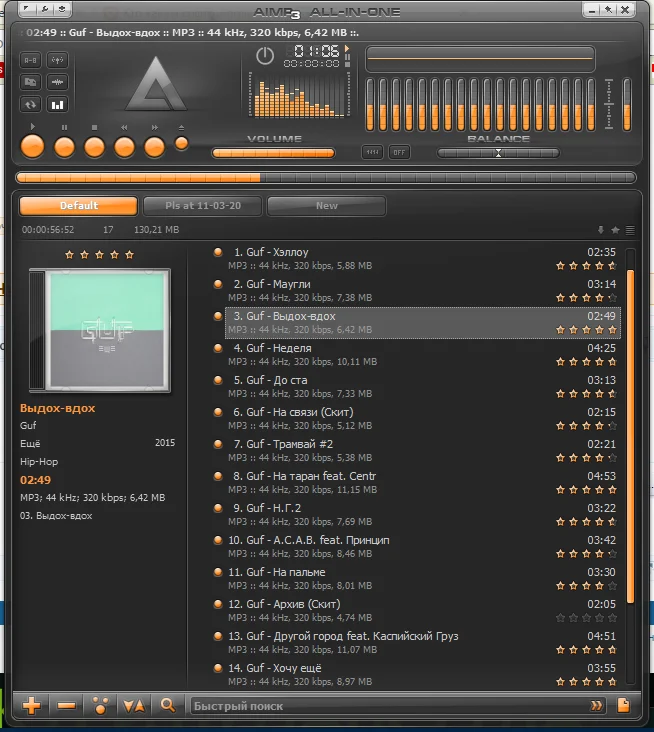This screenshot has width=654, height=732.
Task: Seek within the track progress bar
Action: pyautogui.click(x=326, y=177)
